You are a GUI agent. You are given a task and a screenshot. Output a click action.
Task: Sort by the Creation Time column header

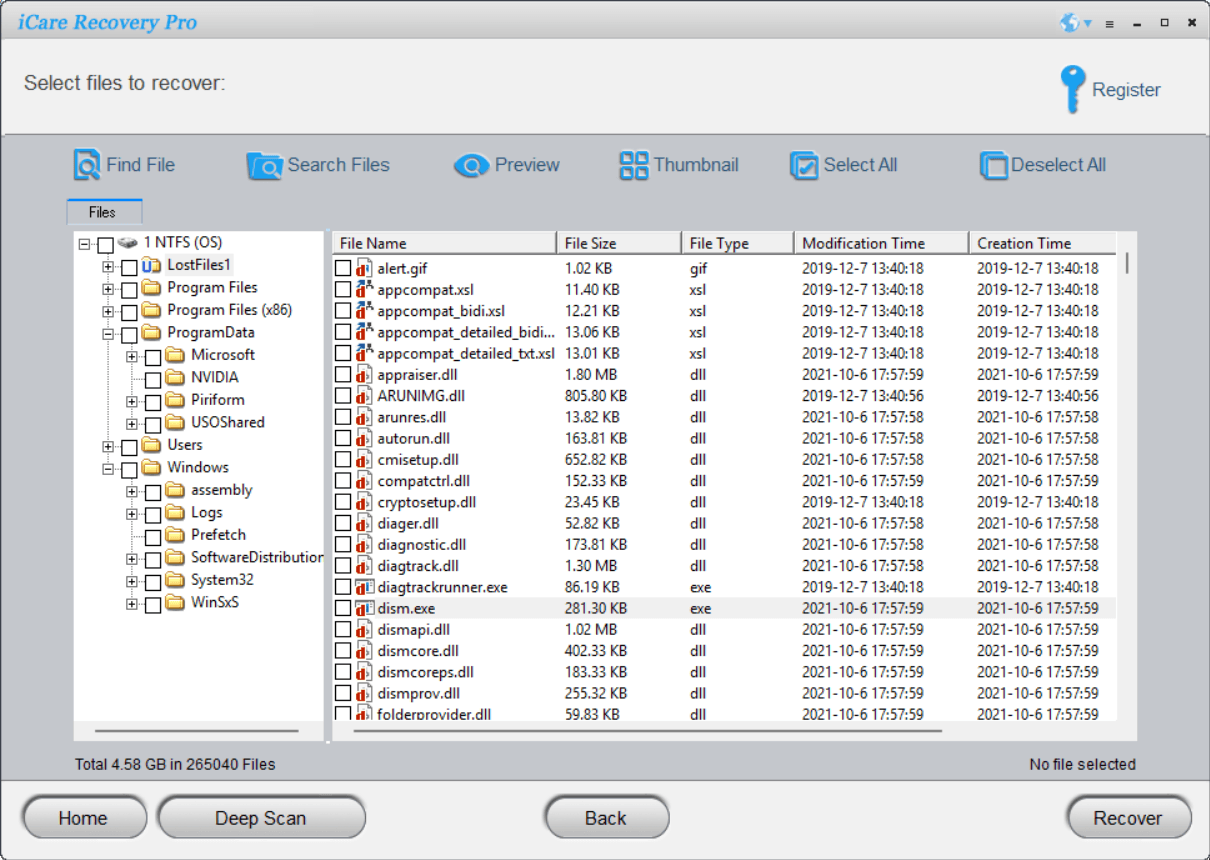click(x=1043, y=243)
